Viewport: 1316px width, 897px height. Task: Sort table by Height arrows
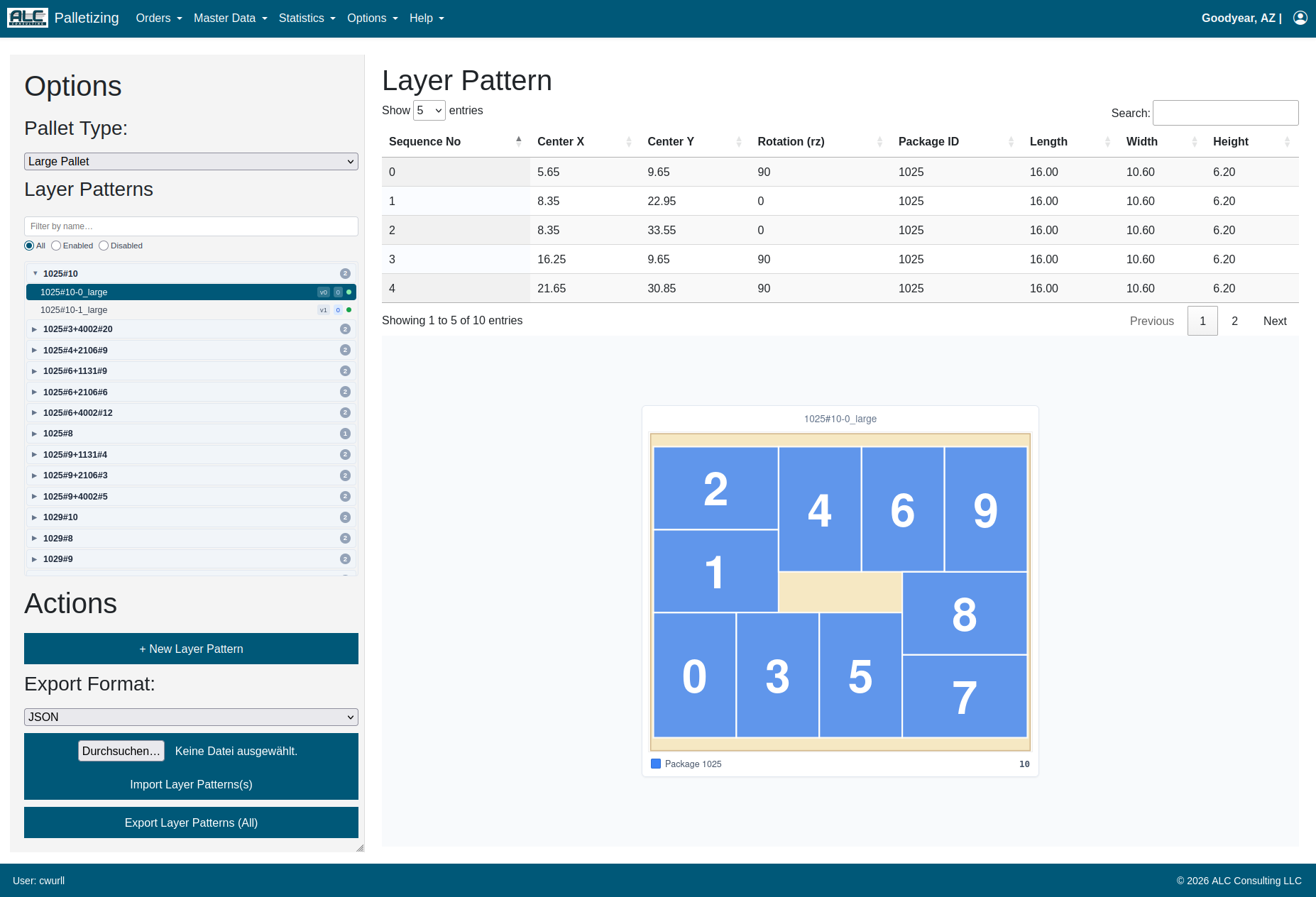(1288, 141)
